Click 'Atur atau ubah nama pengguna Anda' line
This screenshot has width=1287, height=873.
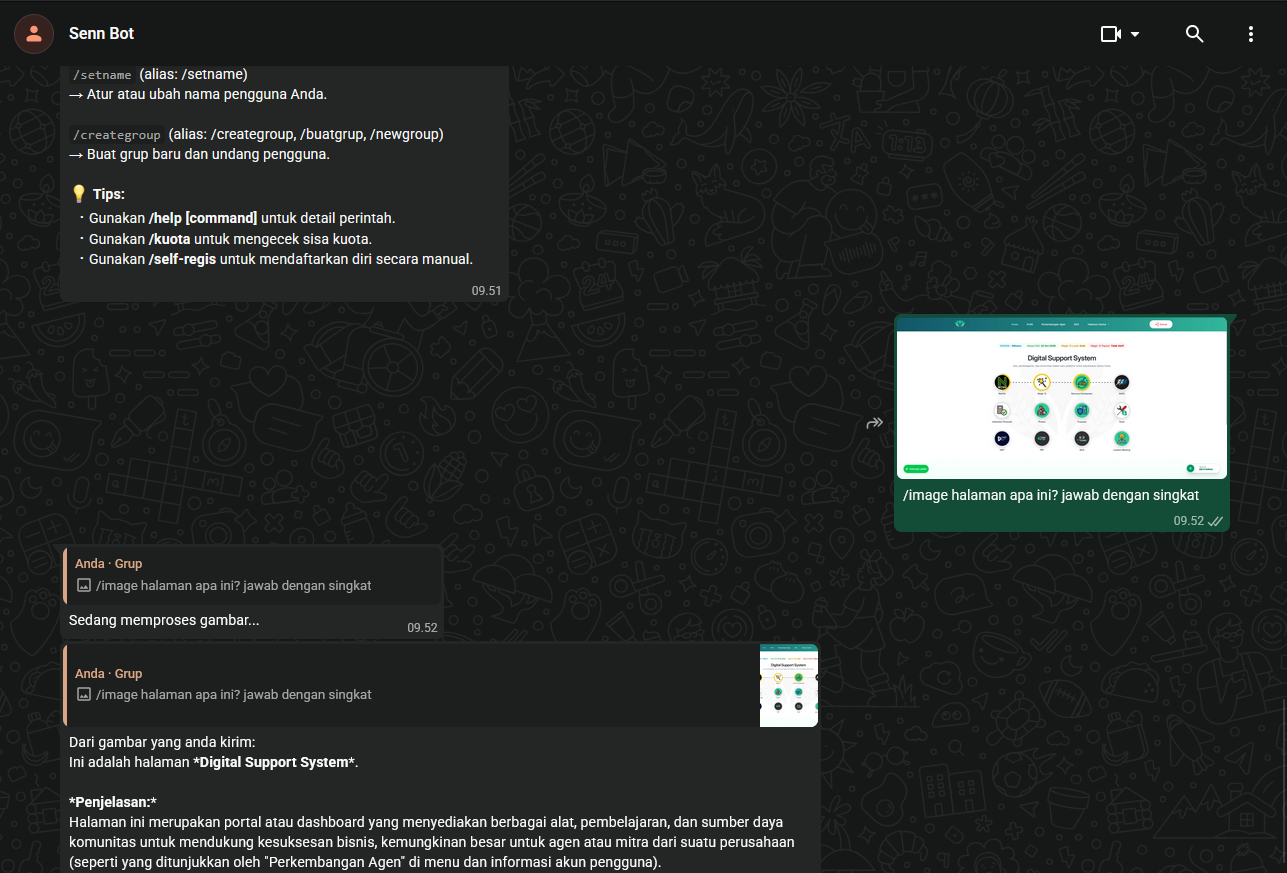click(x=198, y=94)
